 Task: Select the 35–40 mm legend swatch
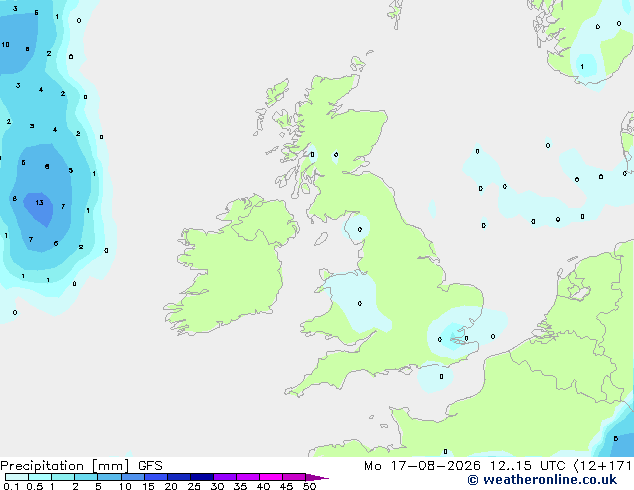(x=248, y=477)
